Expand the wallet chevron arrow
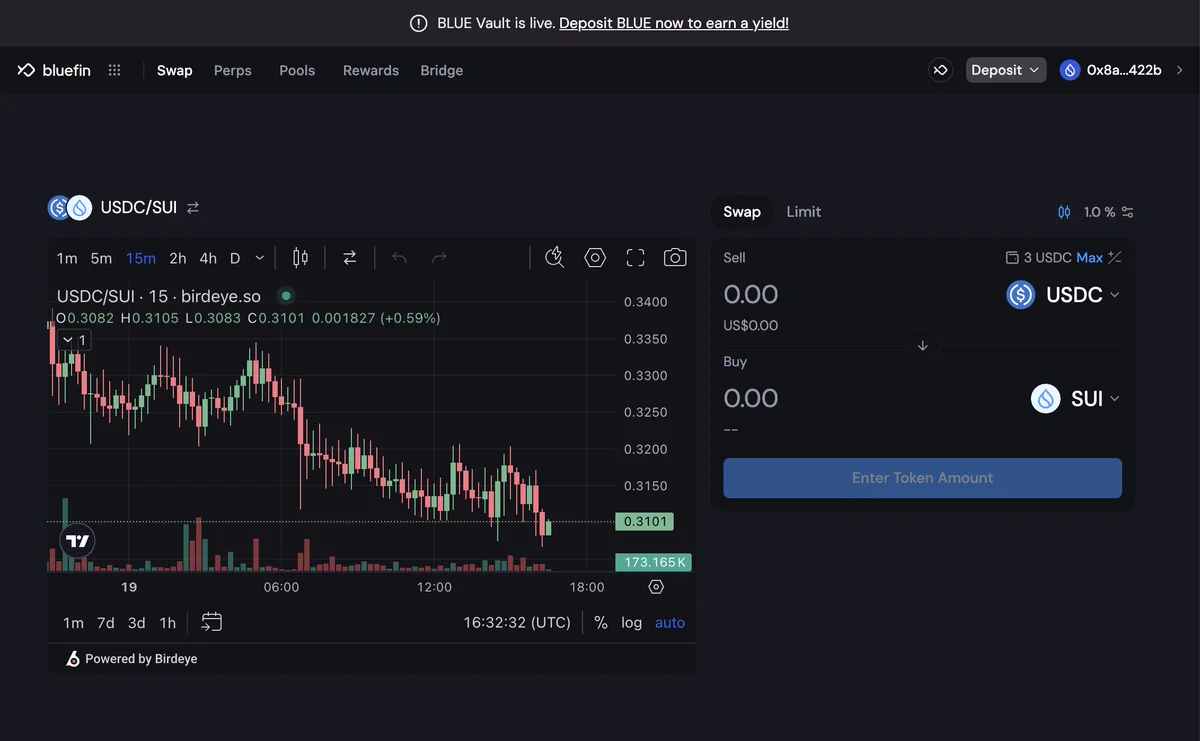 [1180, 70]
